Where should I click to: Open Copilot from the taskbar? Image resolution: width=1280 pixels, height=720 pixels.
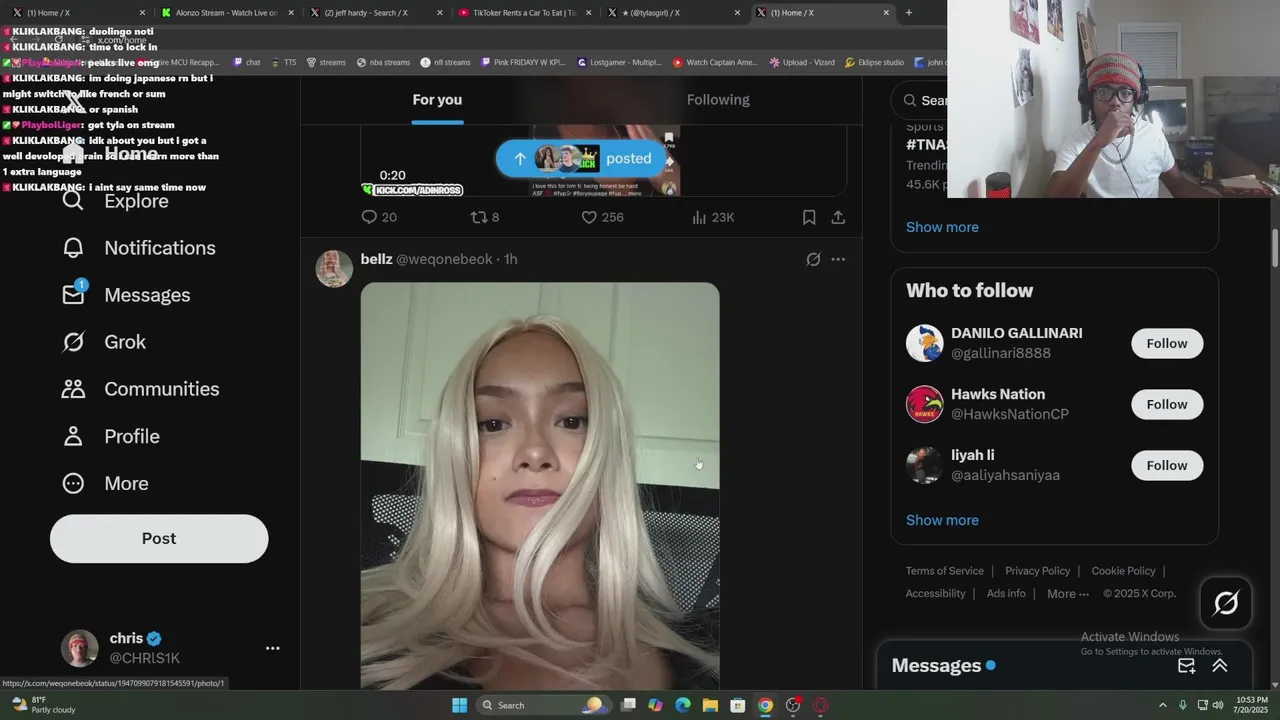tap(655, 705)
